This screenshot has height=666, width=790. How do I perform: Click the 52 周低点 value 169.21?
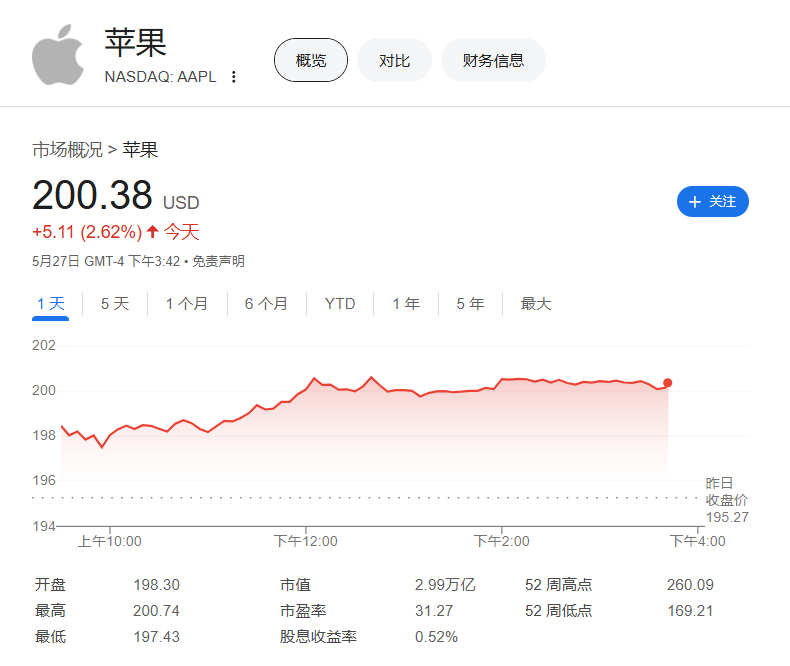690,611
